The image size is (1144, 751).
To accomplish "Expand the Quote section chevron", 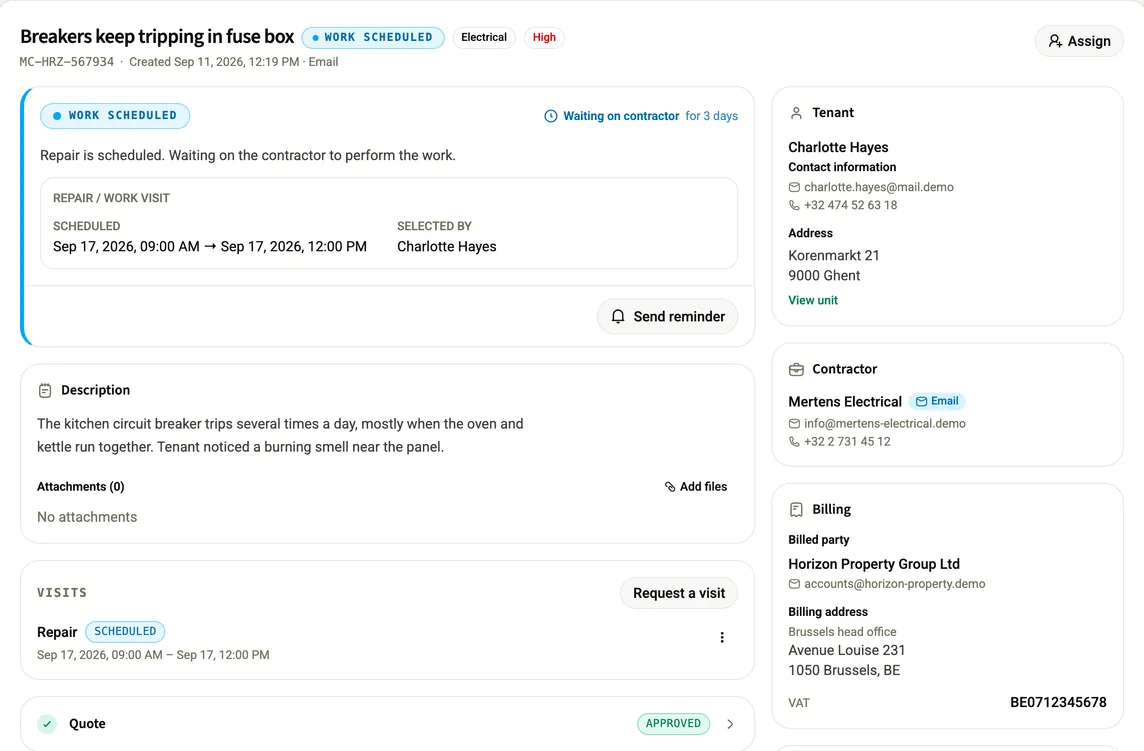I will pos(730,724).
